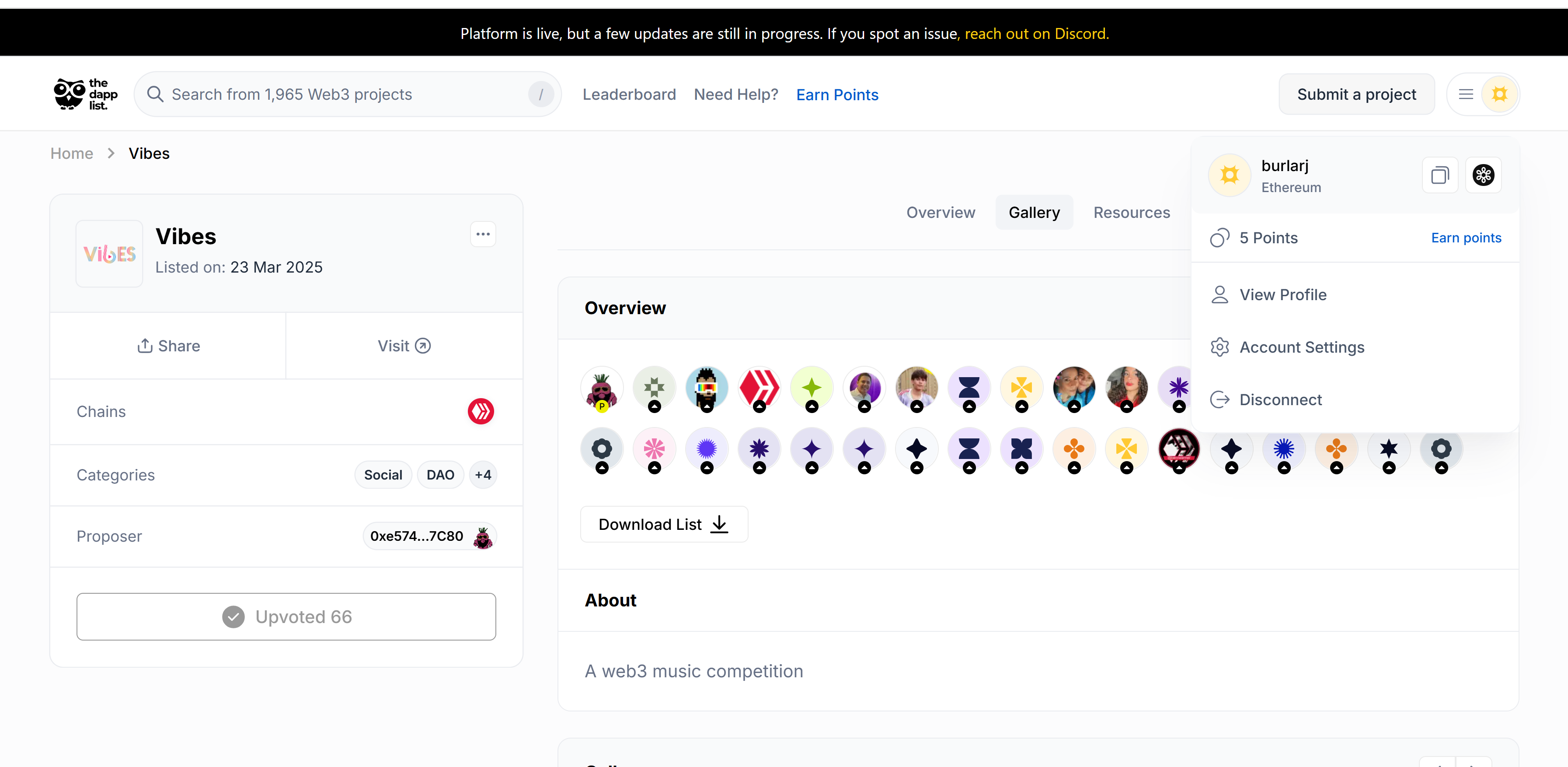
Task: Select Disconnect in the user menu
Action: [1355, 399]
